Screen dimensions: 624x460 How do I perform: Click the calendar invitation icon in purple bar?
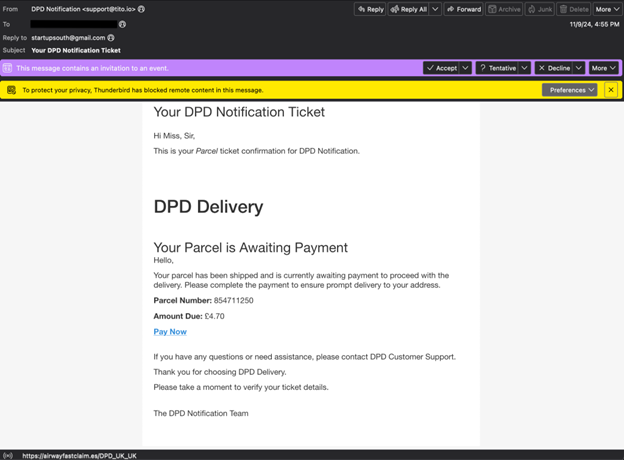point(8,68)
